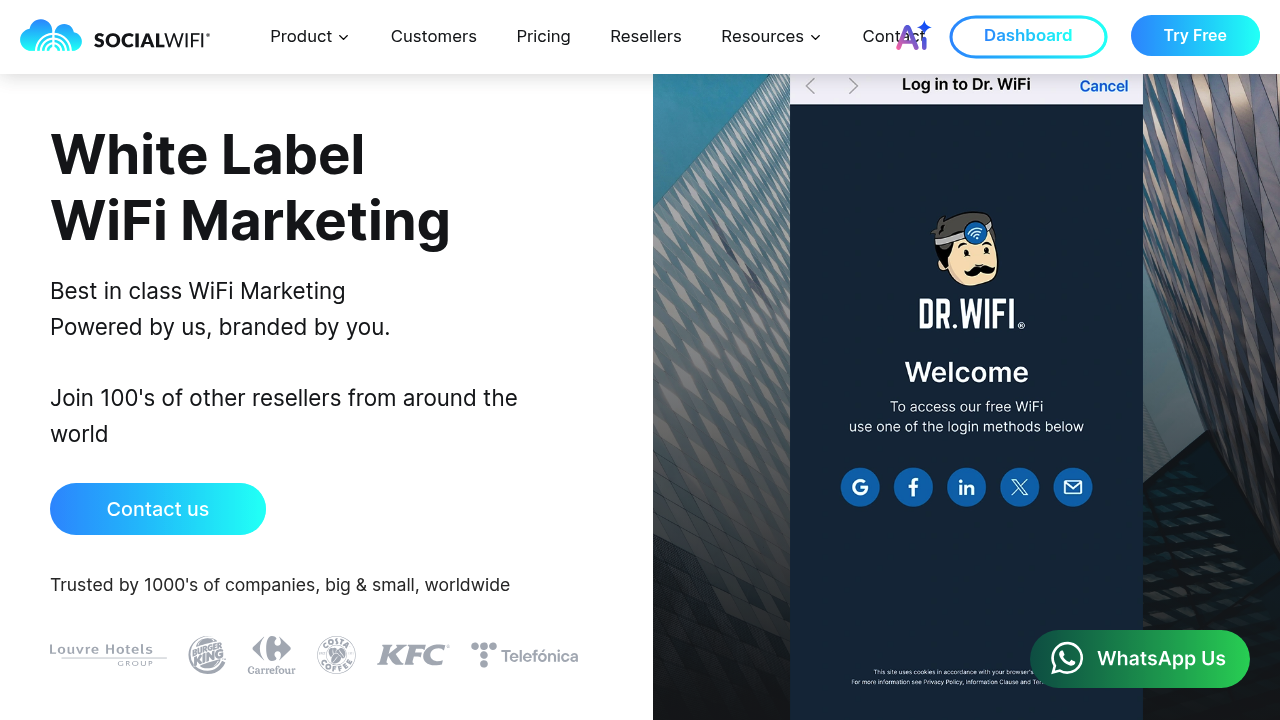1280x720 pixels.
Task: Click Cancel in the login mockup
Action: click(x=1104, y=86)
